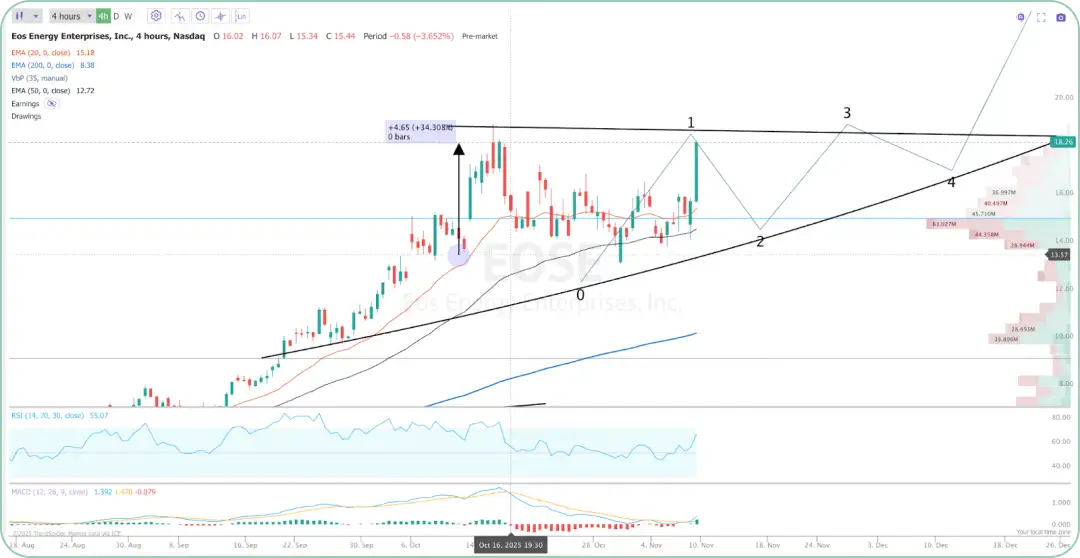Expand the 4 hours timeframe dropdown
This screenshot has width=1080, height=558.
coord(71,16)
